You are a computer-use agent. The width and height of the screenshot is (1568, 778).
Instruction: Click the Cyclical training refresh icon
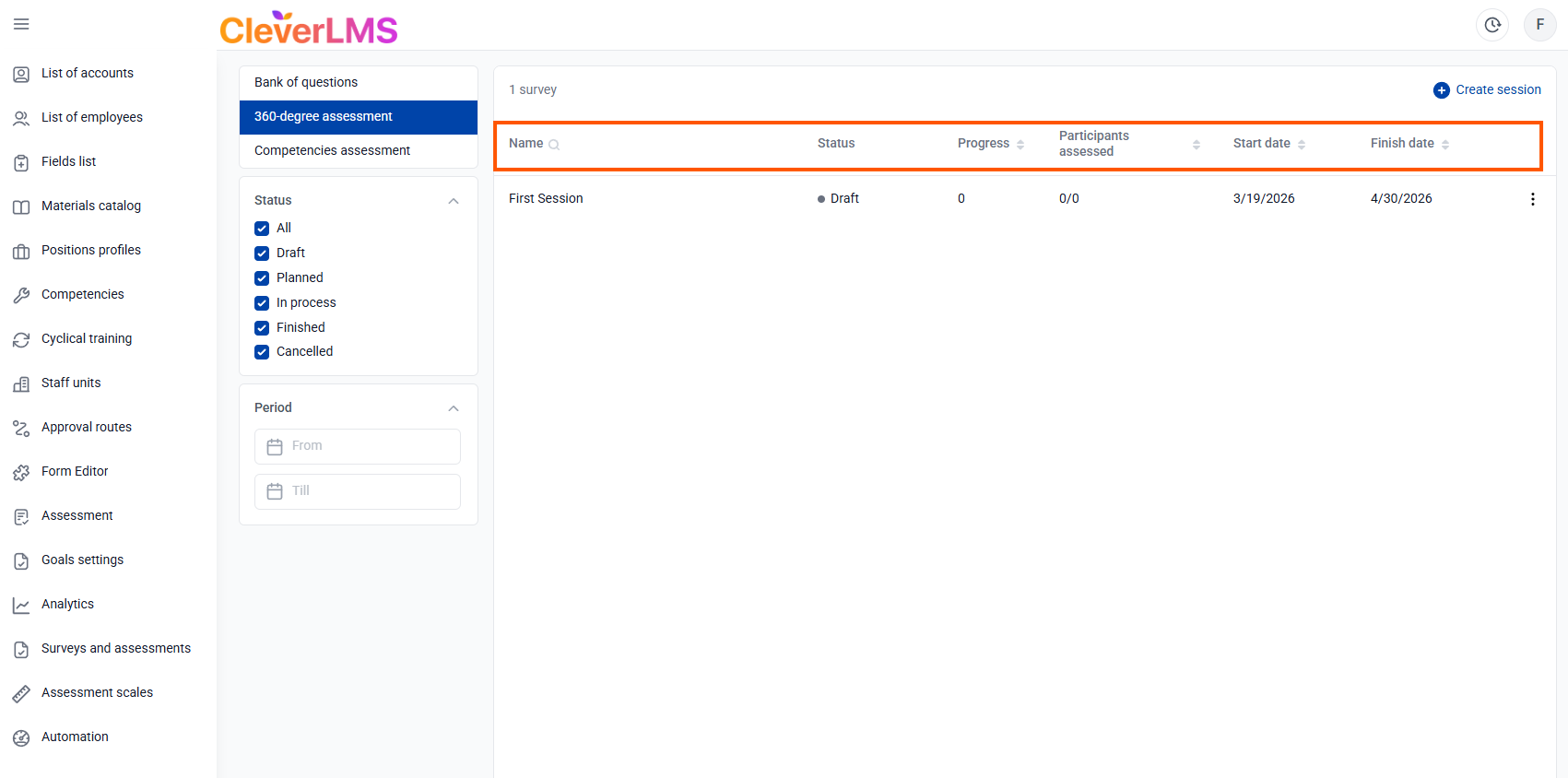click(x=21, y=339)
